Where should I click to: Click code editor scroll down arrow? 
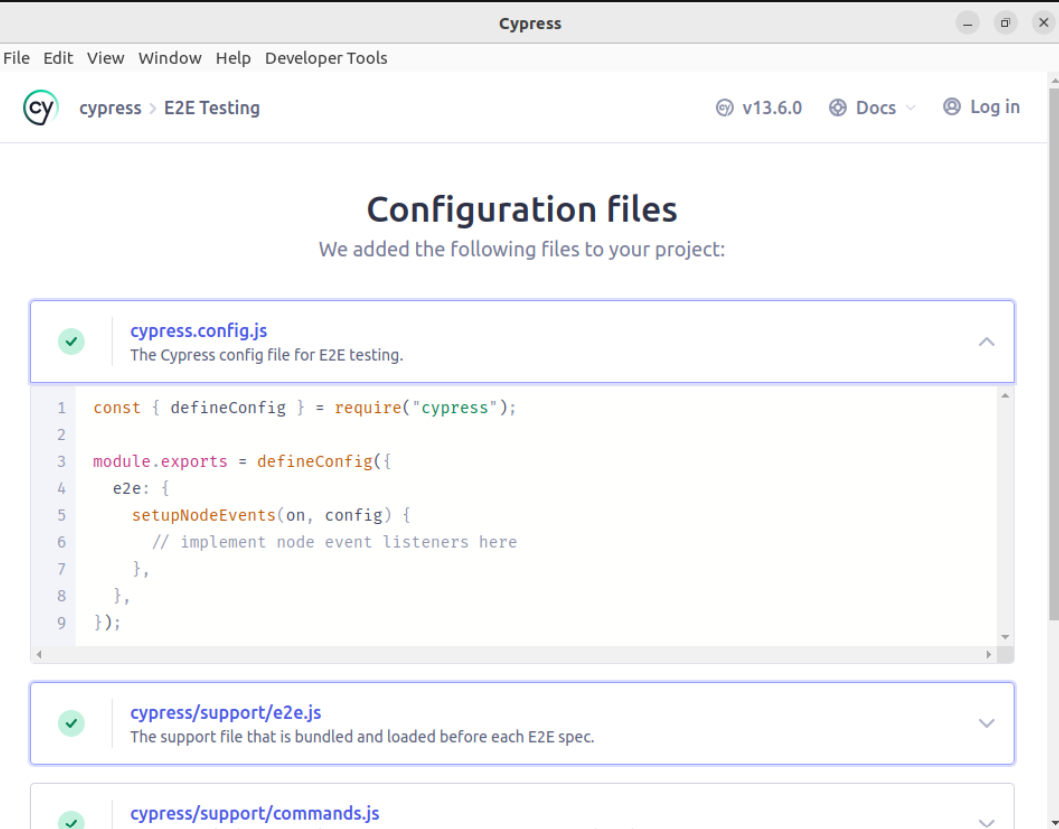pyautogui.click(x=1005, y=637)
